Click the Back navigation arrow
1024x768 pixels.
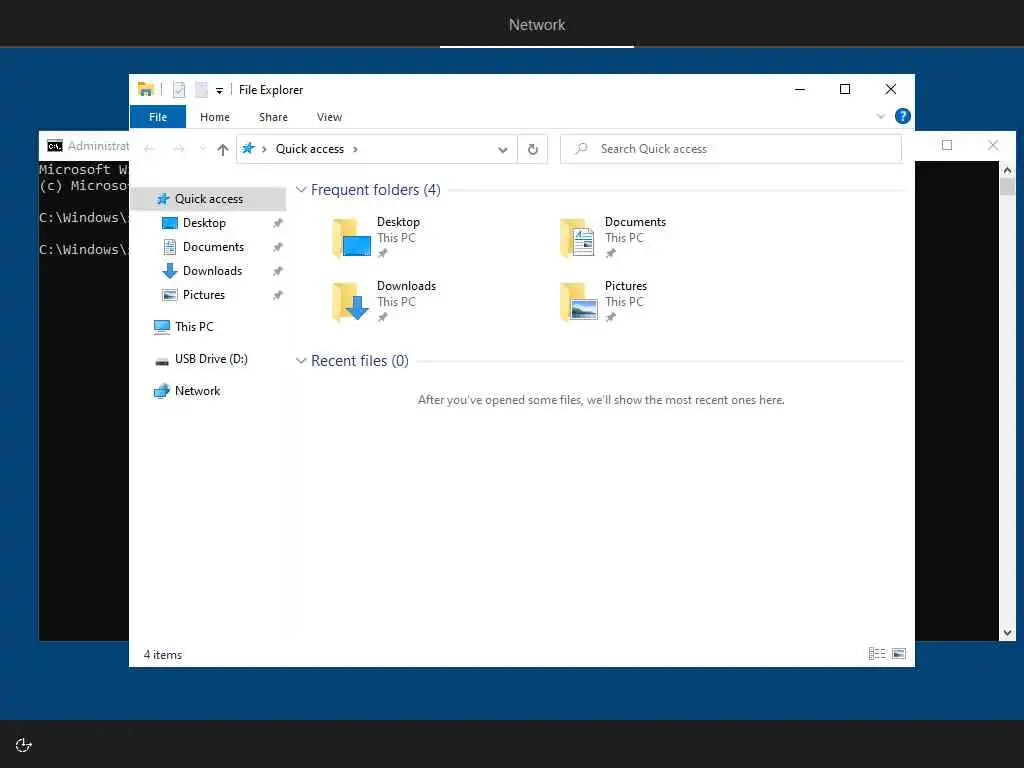tap(150, 150)
